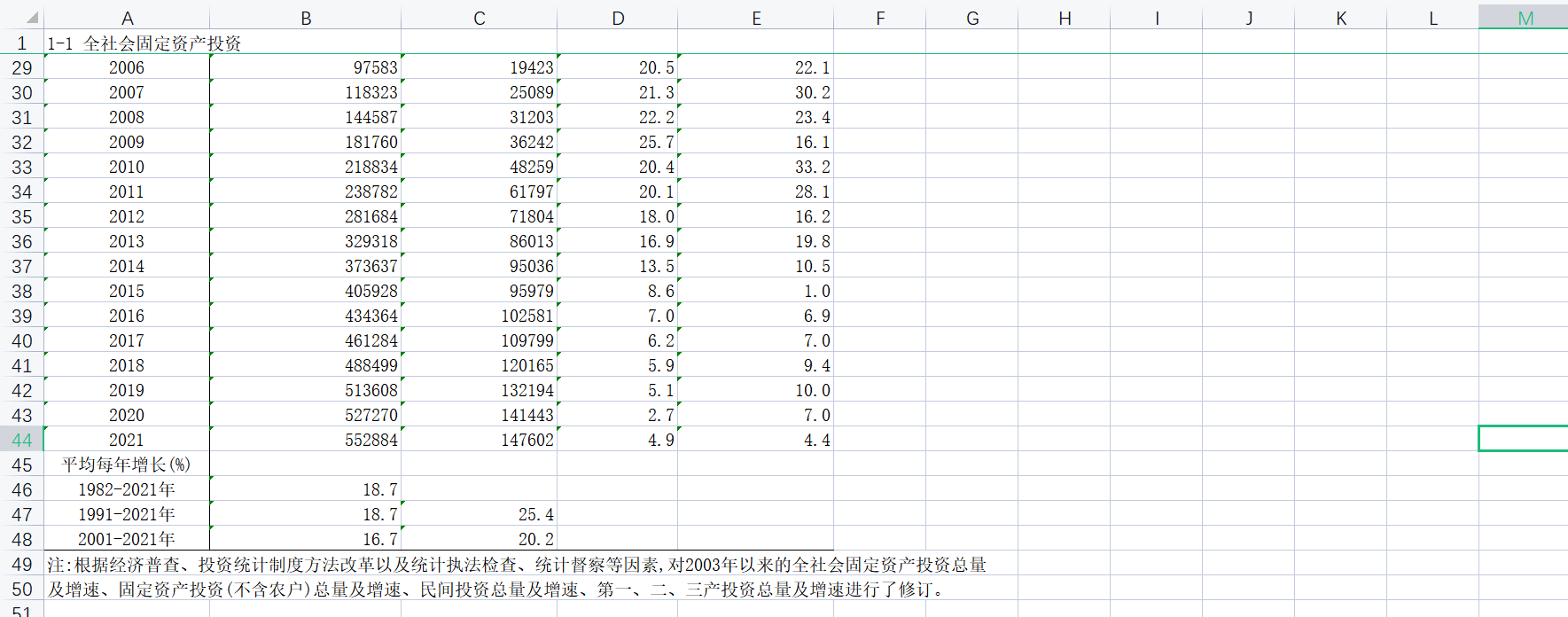Select column B header
The height and width of the screenshot is (617, 1568).
click(x=306, y=18)
